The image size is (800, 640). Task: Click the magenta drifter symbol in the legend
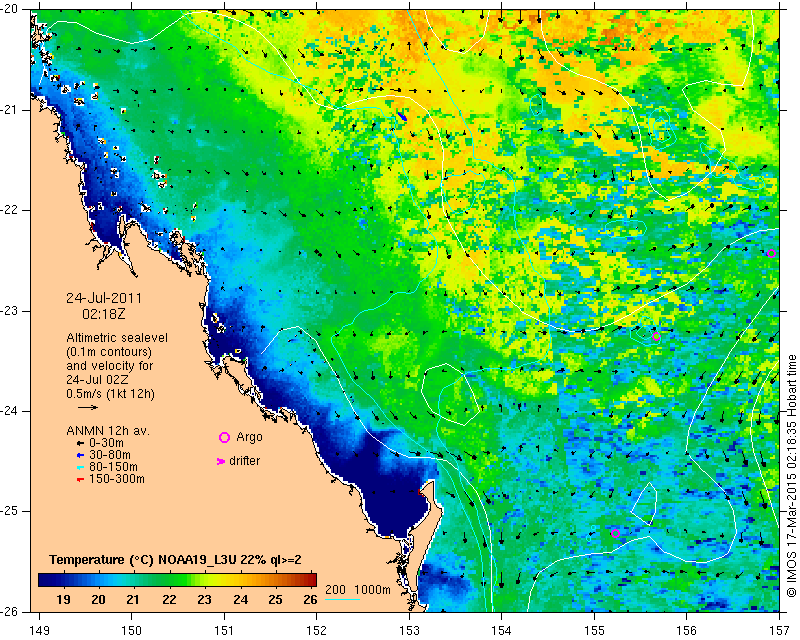click(221, 461)
